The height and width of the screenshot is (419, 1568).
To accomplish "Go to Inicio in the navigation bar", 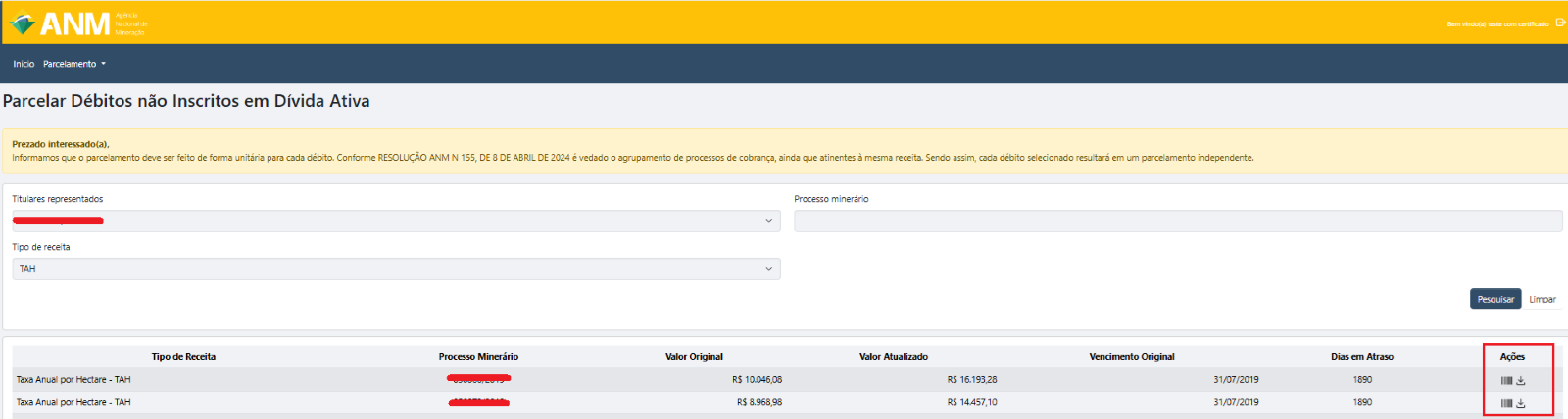I will (x=24, y=64).
